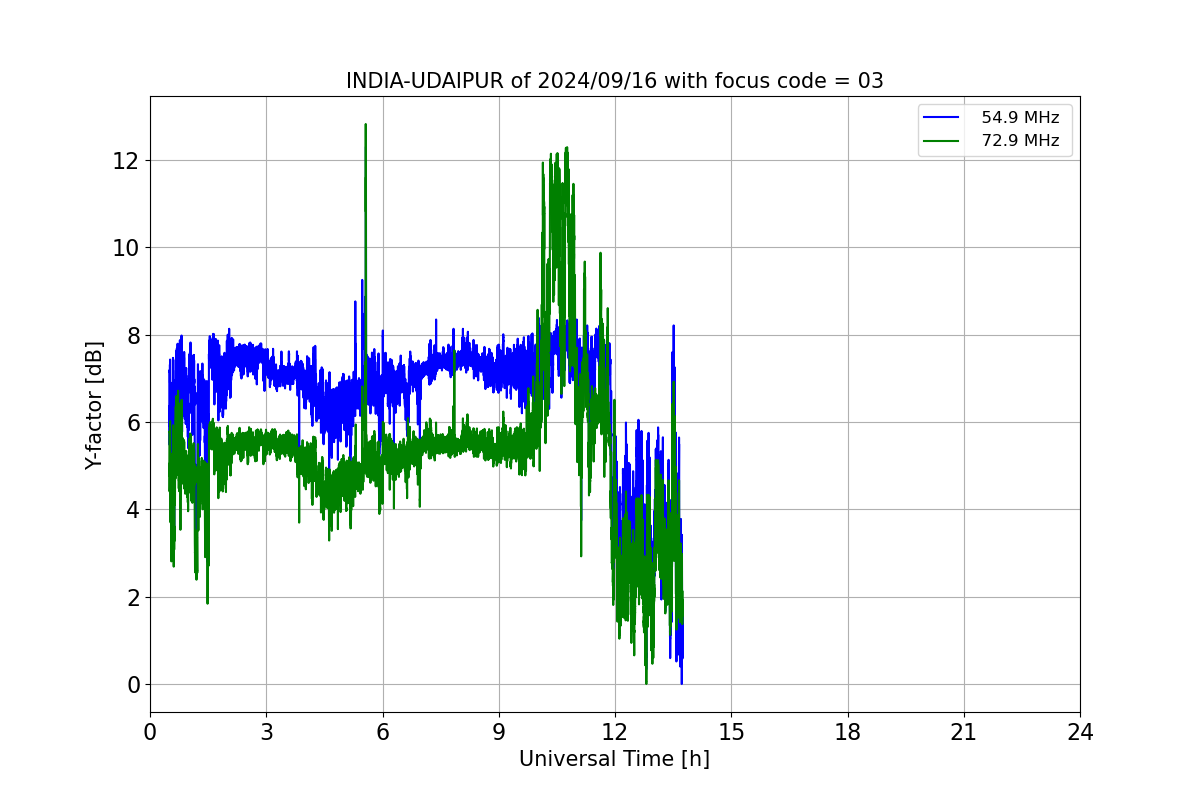
Task: Click x-axis tick label 21
Action: (964, 732)
